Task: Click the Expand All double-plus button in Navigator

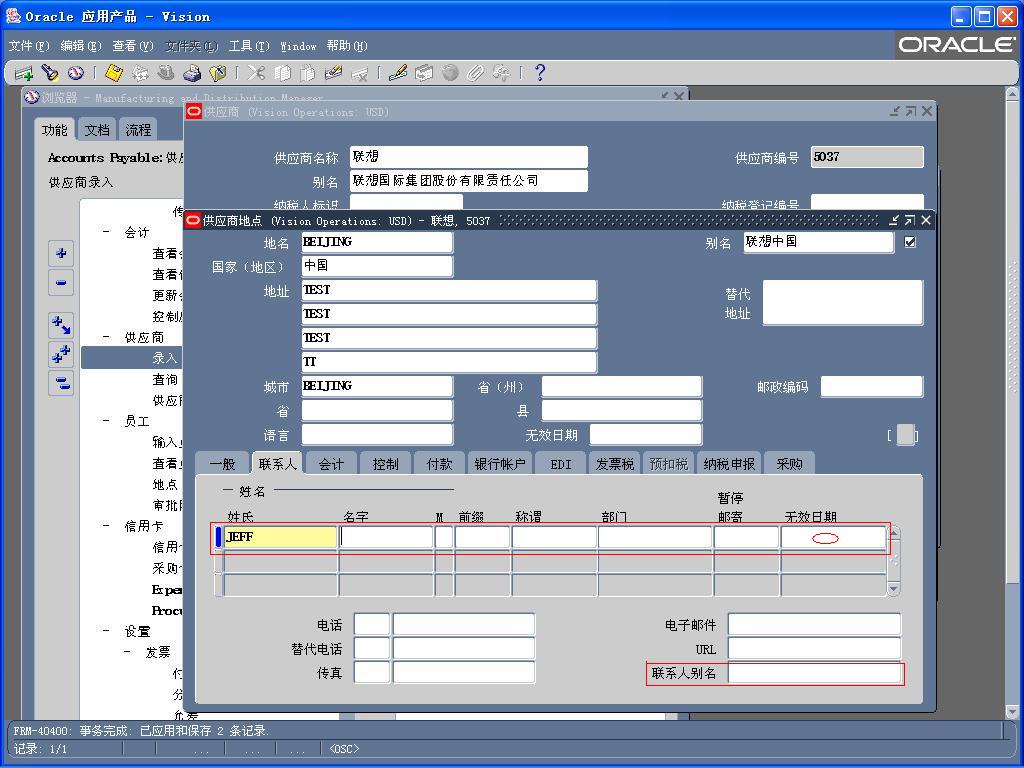Action: click(x=61, y=354)
